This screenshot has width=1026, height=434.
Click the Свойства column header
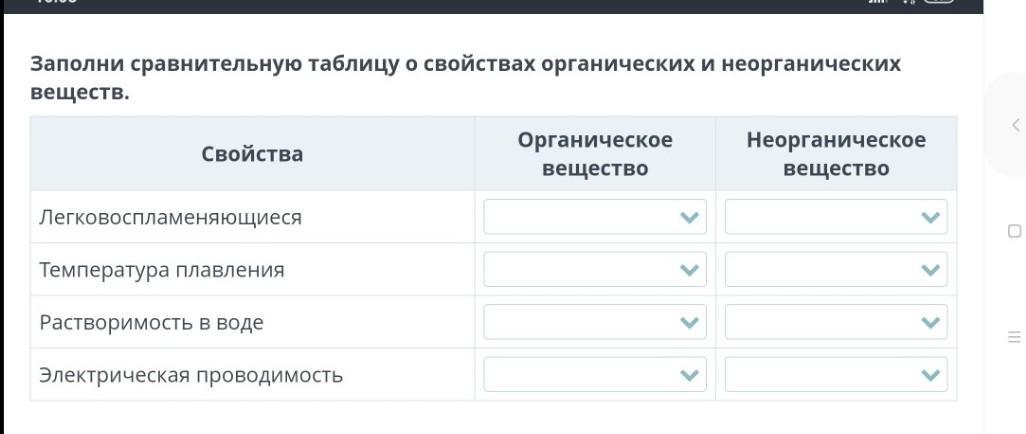[x=252, y=154]
